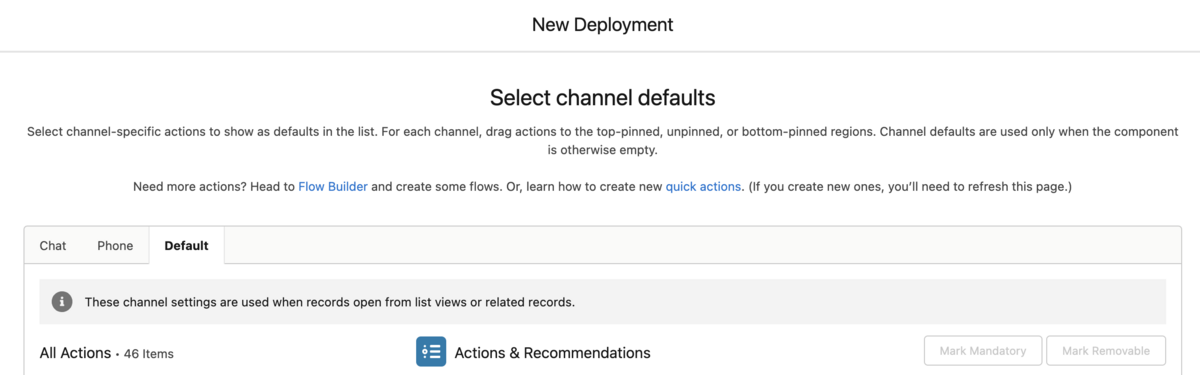Viewport: 1200px width, 375px height.
Task: Click the Mark Mandatory button
Action: (x=983, y=351)
